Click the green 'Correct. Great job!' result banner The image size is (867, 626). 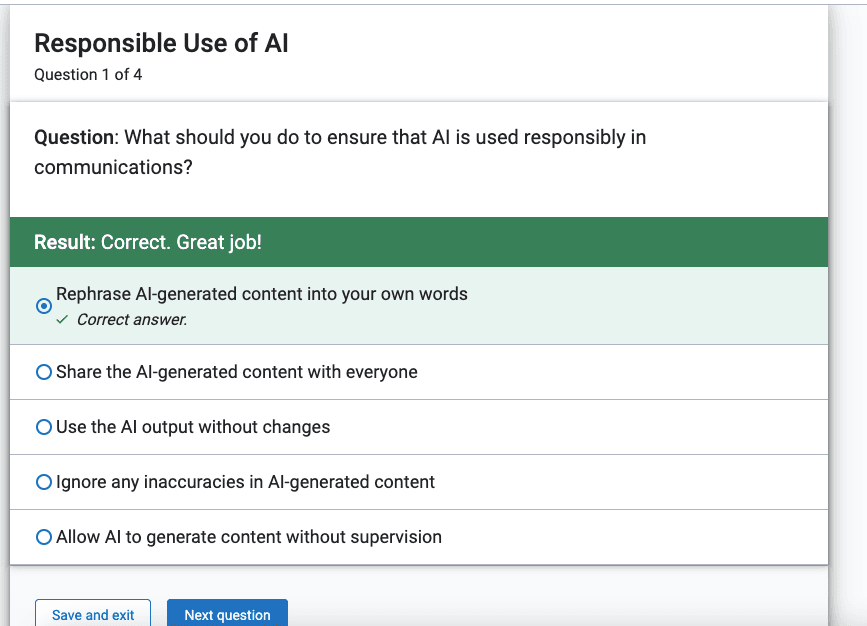pos(419,242)
